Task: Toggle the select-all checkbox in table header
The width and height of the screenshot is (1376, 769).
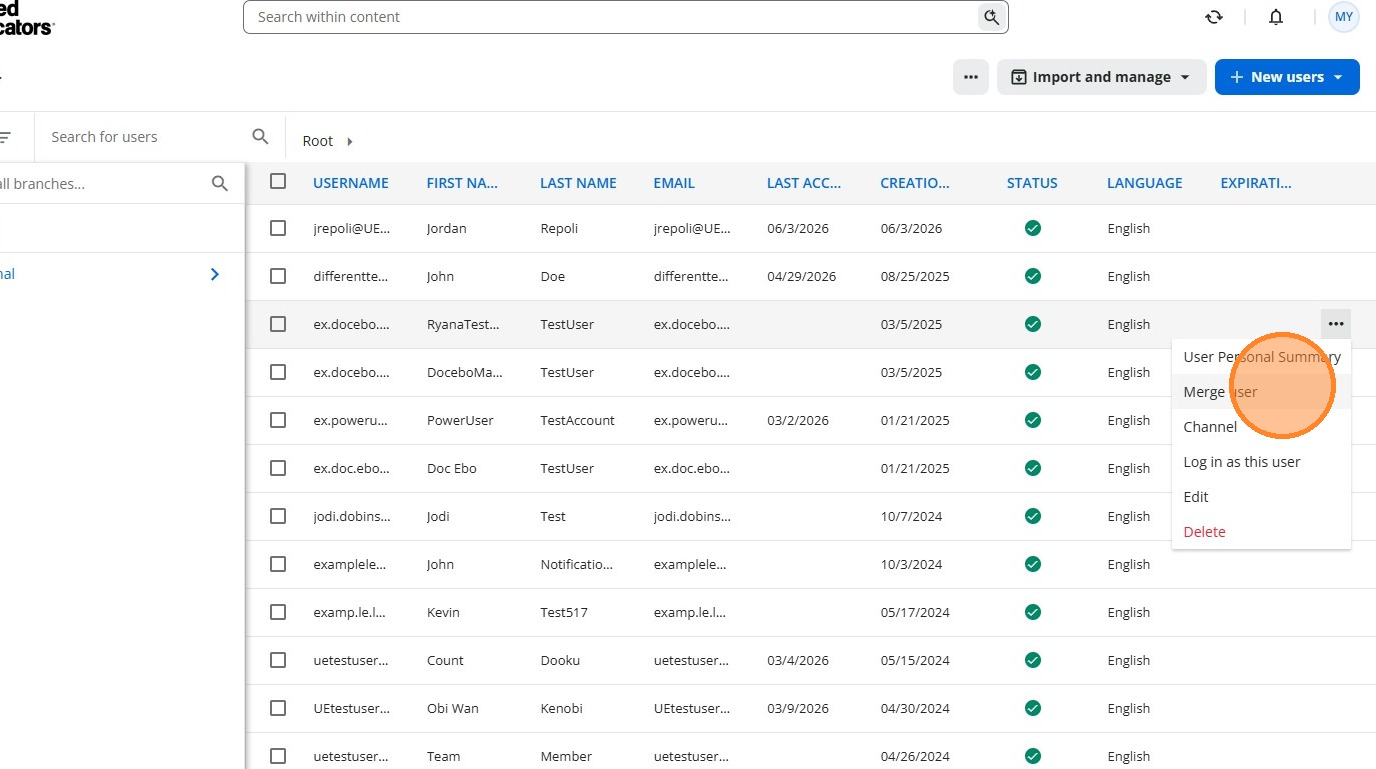Action: coord(278,181)
